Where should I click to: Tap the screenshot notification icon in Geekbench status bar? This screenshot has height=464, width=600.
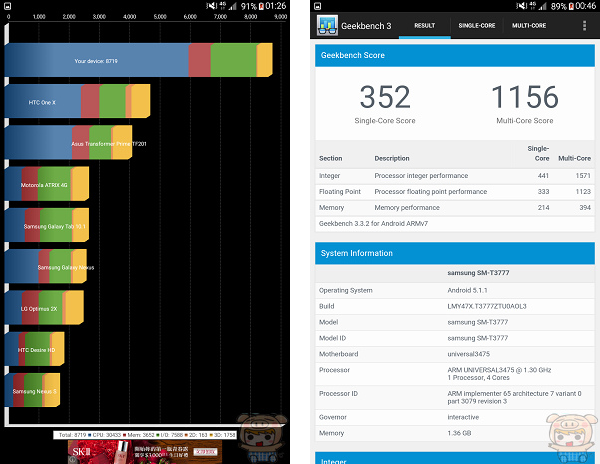coord(318,6)
